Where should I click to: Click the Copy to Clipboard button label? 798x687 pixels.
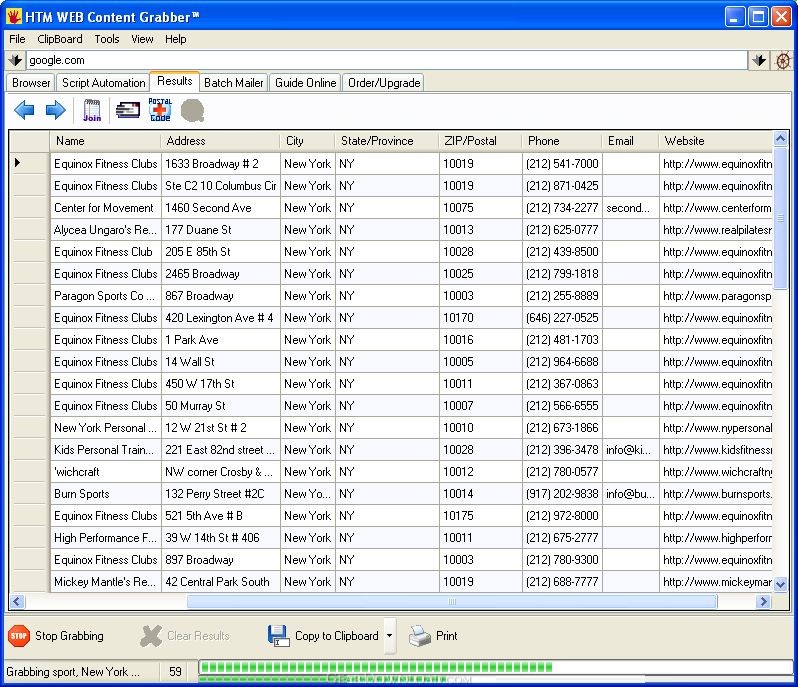(x=336, y=636)
